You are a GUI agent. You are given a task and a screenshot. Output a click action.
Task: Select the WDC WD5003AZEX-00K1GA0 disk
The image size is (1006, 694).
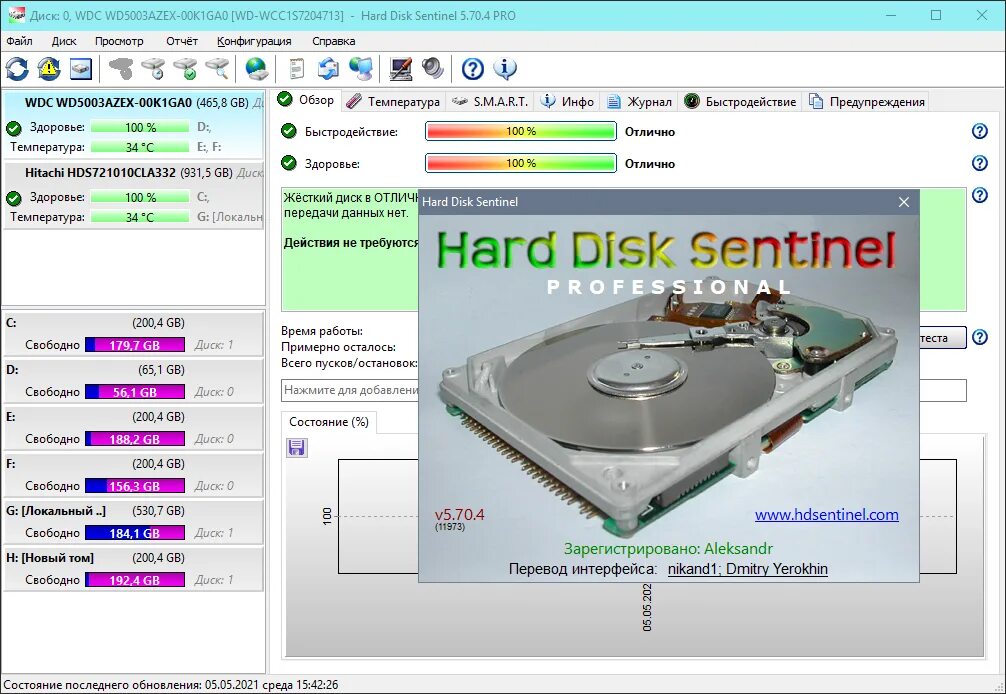133,124
